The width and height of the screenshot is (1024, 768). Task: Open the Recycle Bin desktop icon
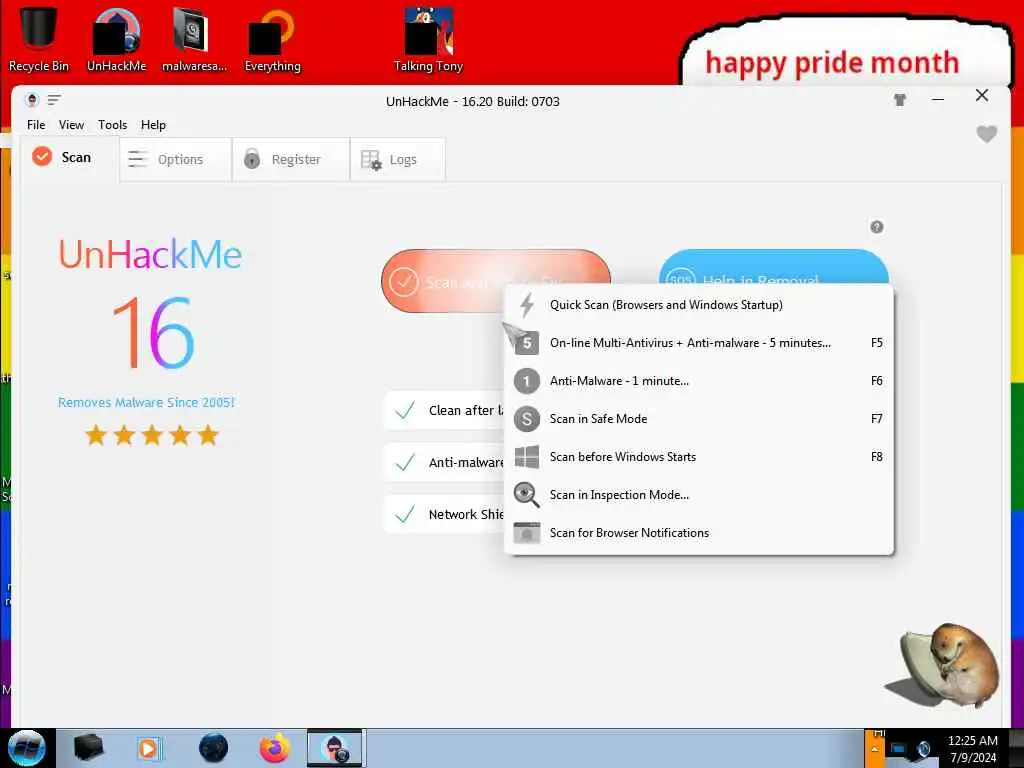coord(39,38)
